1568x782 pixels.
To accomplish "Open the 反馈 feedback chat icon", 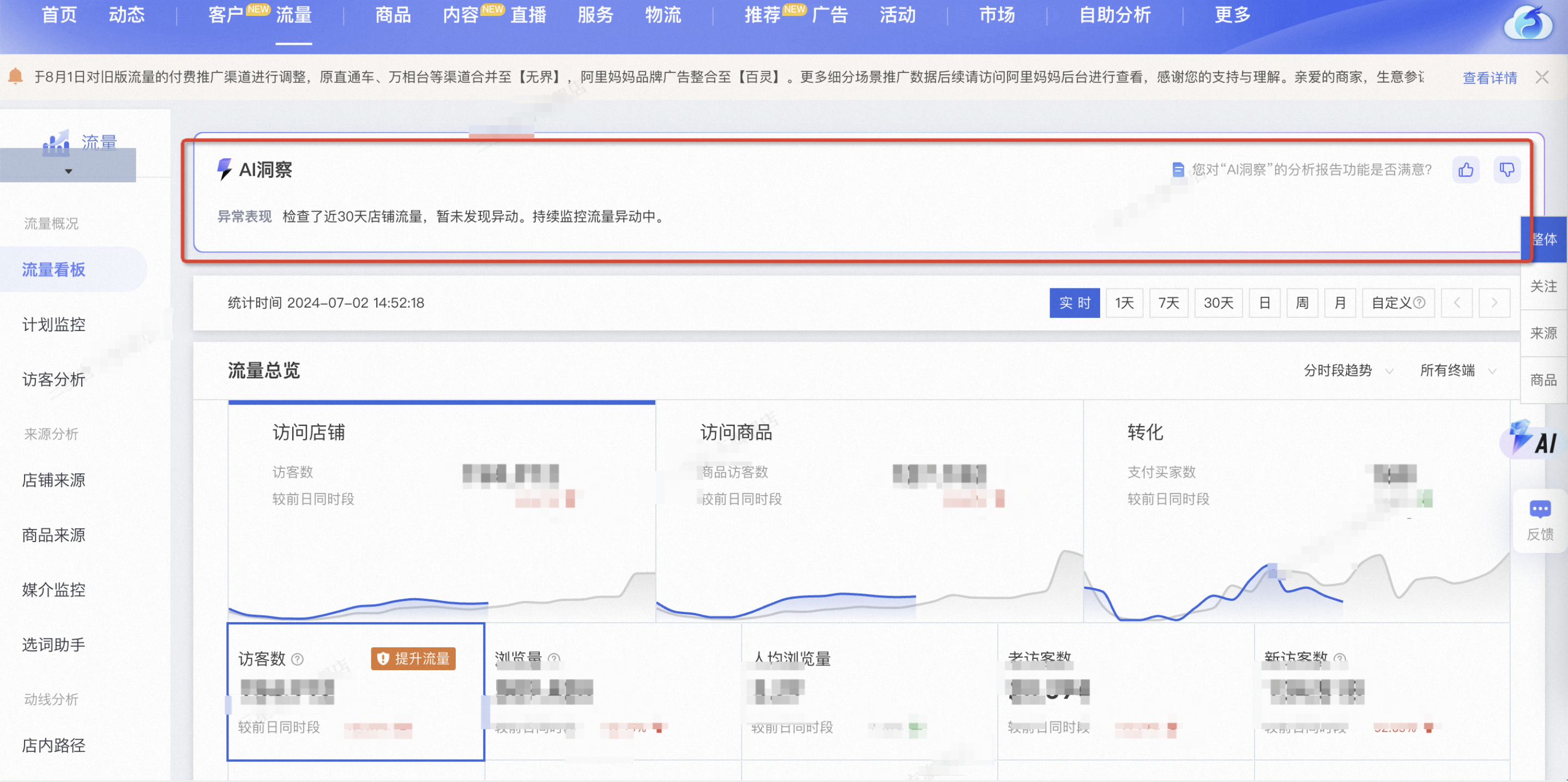I will [1540, 521].
